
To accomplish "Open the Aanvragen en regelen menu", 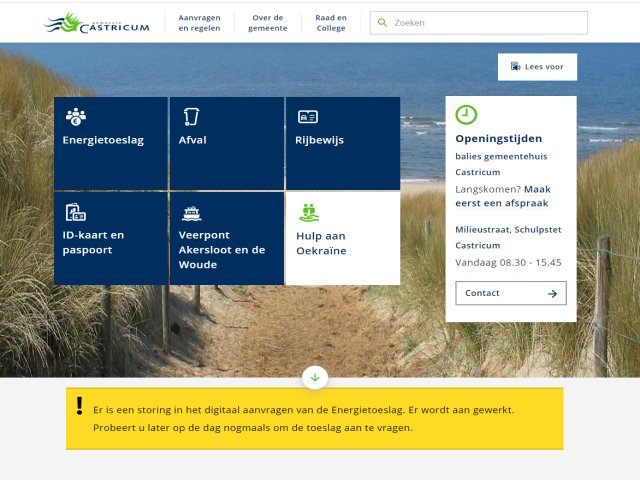I will click(199, 23).
